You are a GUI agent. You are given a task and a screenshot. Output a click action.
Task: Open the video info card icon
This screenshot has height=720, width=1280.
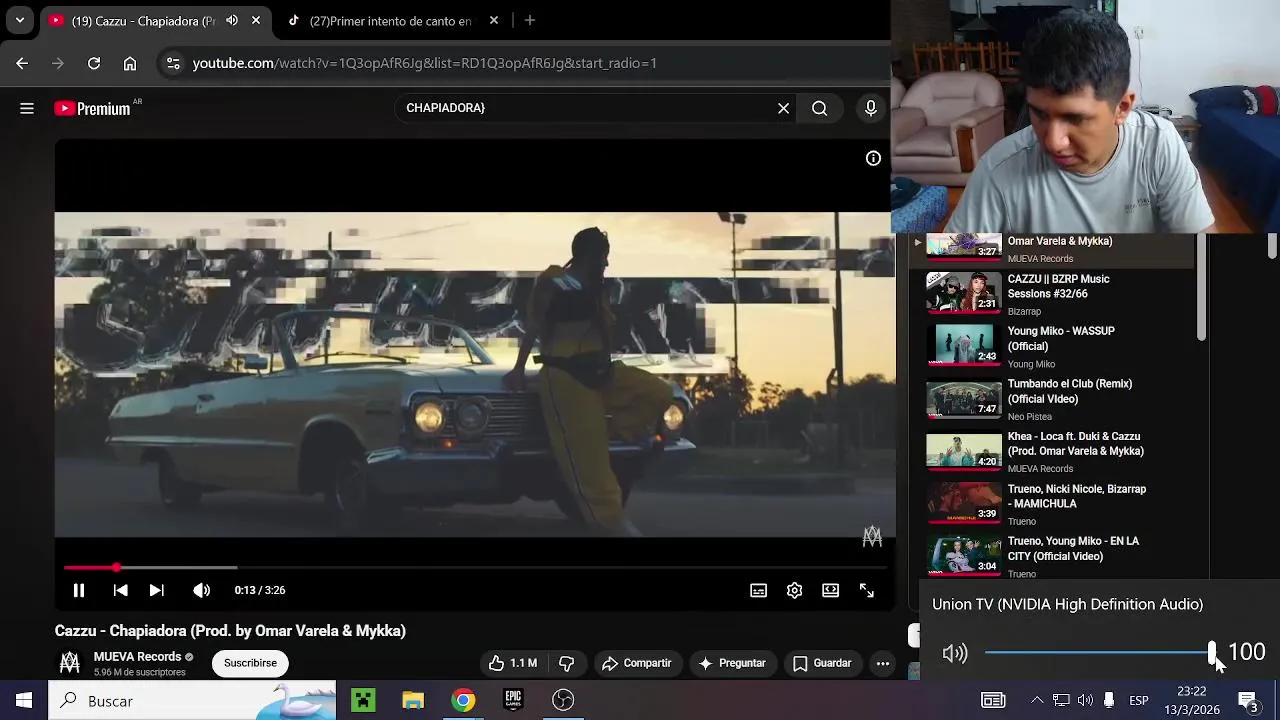[873, 158]
